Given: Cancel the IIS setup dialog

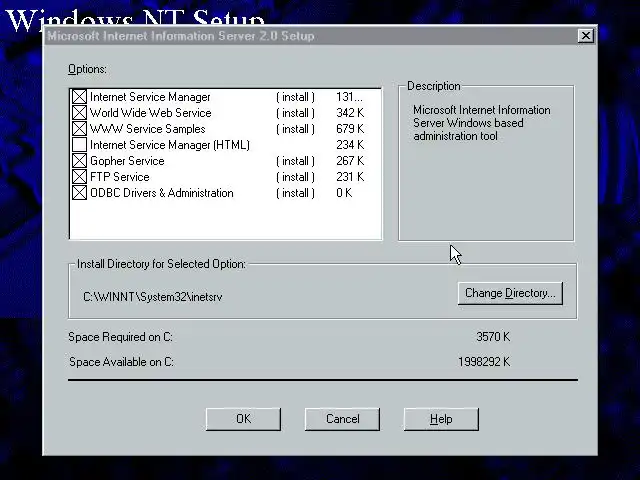Looking at the screenshot, I should click(342, 419).
